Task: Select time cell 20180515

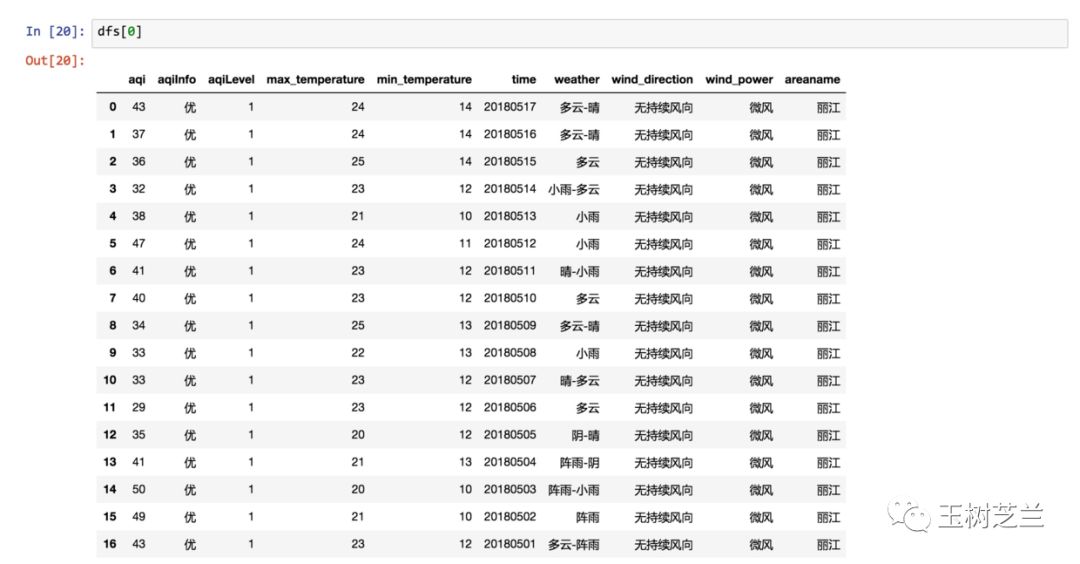Action: tap(510, 161)
